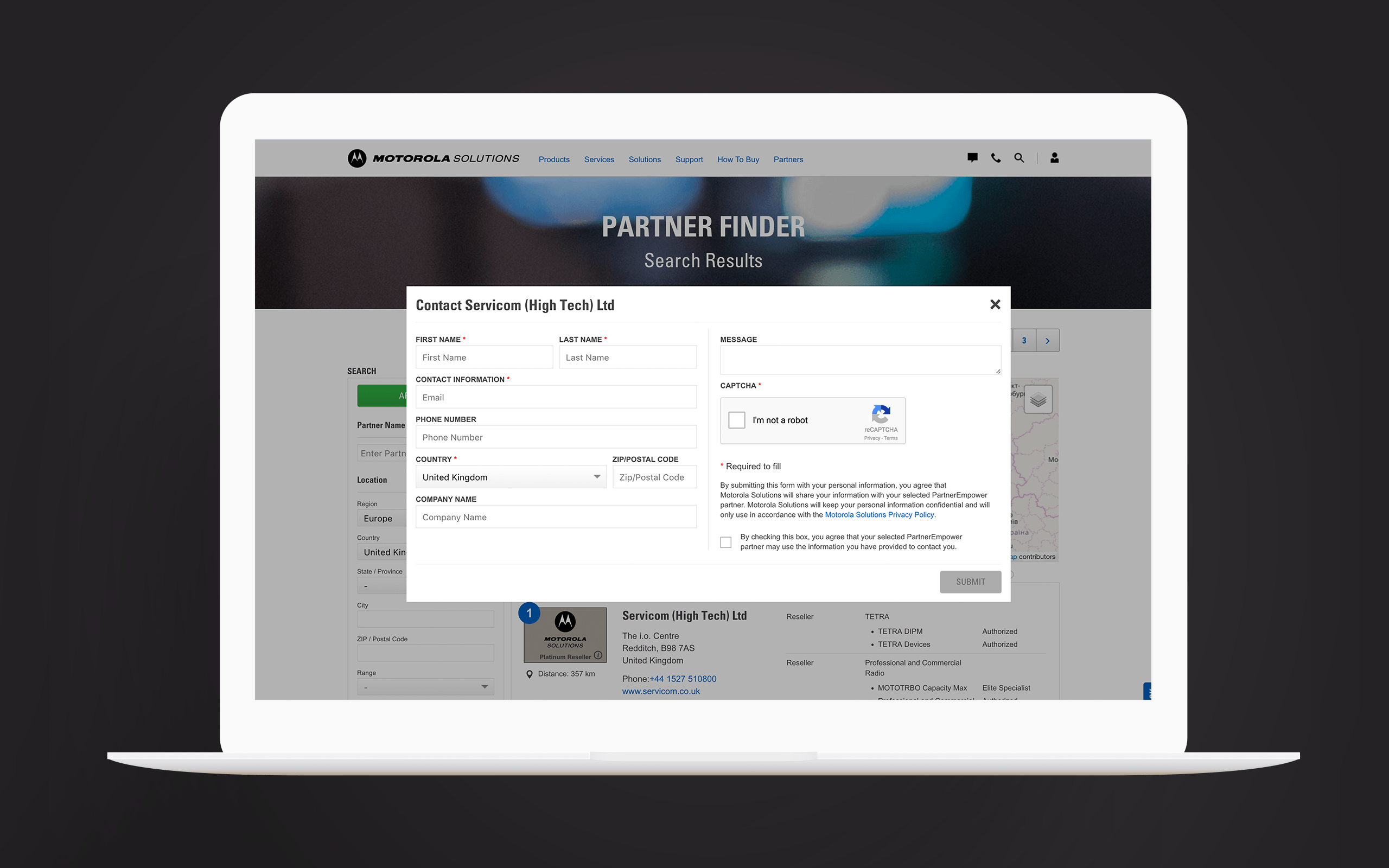Open the user account icon
Screen dimensions: 1389x868
coord(1054,158)
